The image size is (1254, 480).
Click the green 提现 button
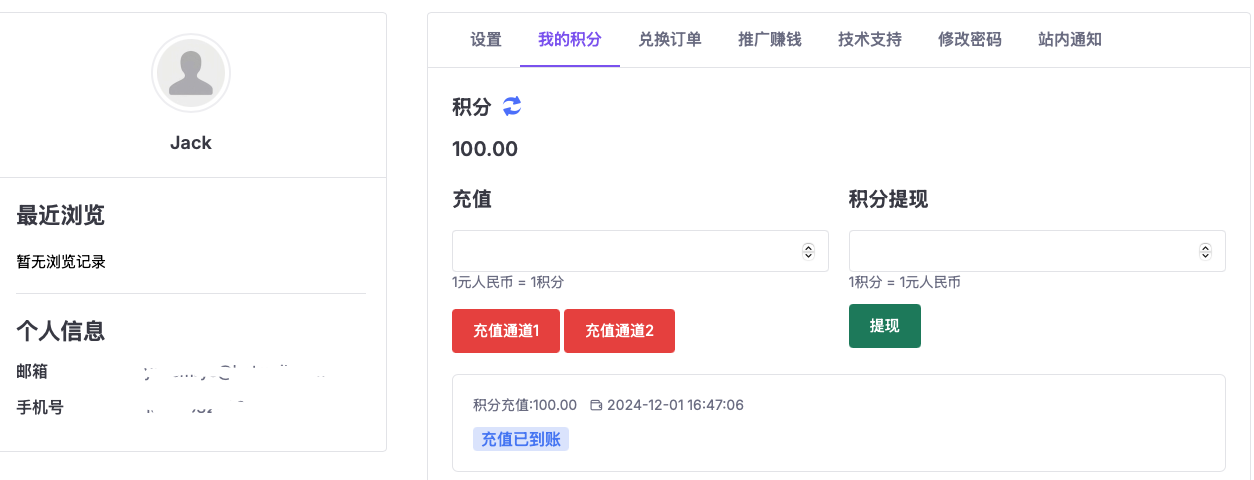click(885, 326)
